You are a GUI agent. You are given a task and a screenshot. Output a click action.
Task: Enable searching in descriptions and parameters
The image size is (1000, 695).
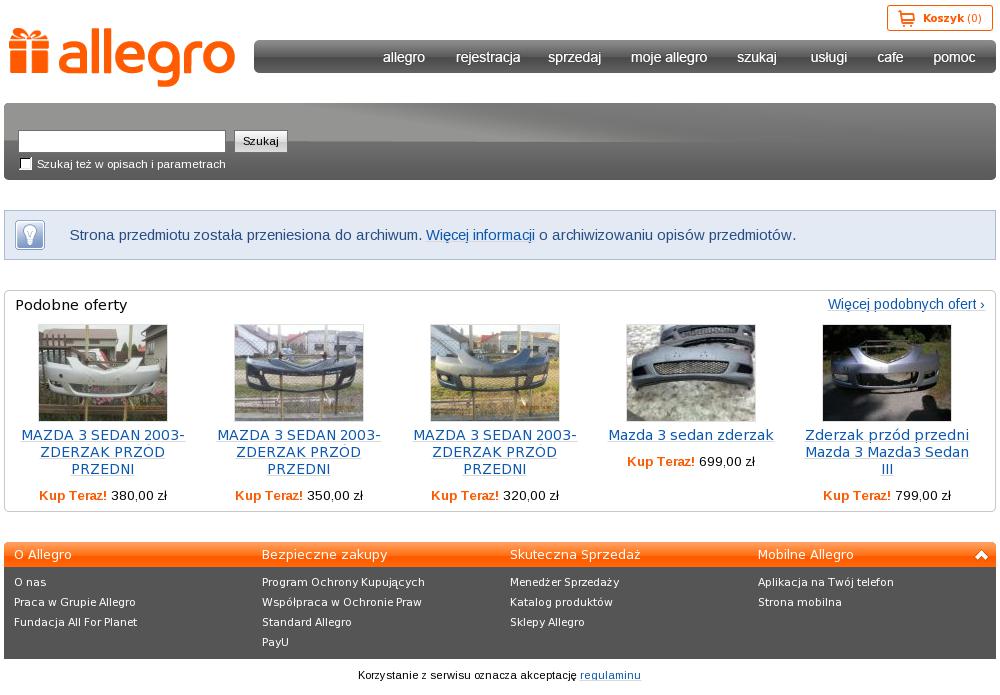[26, 164]
